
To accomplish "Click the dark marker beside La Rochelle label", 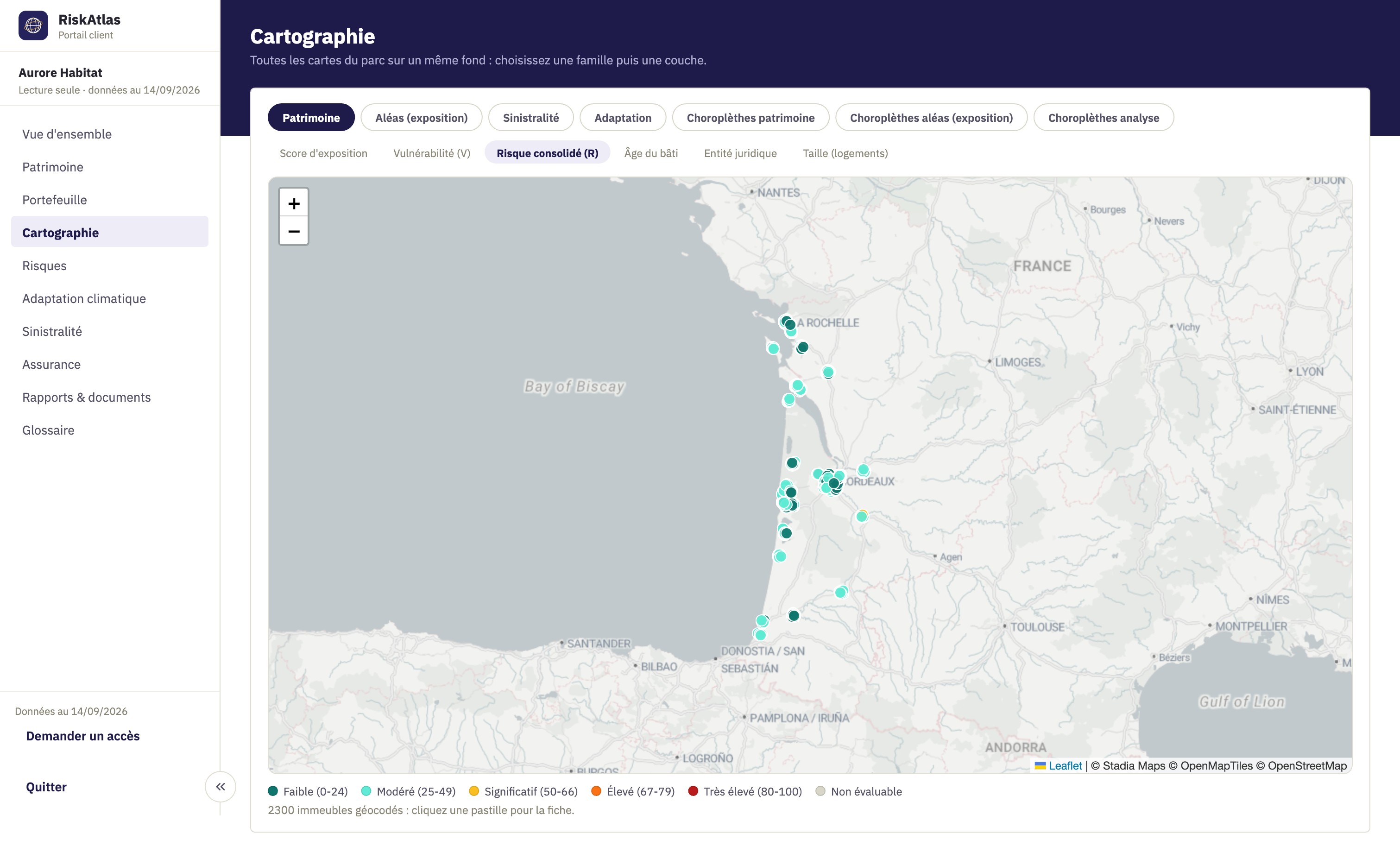I will click(x=790, y=325).
